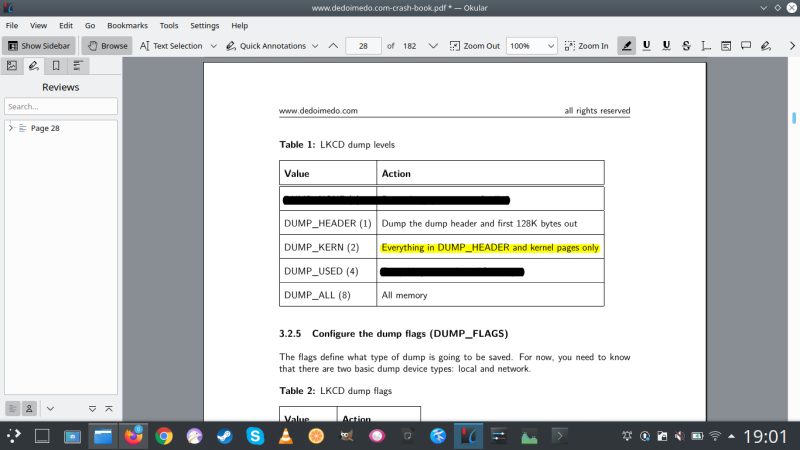800x450 pixels.
Task: Expand the Page 28 tree item
Action: click(11, 128)
